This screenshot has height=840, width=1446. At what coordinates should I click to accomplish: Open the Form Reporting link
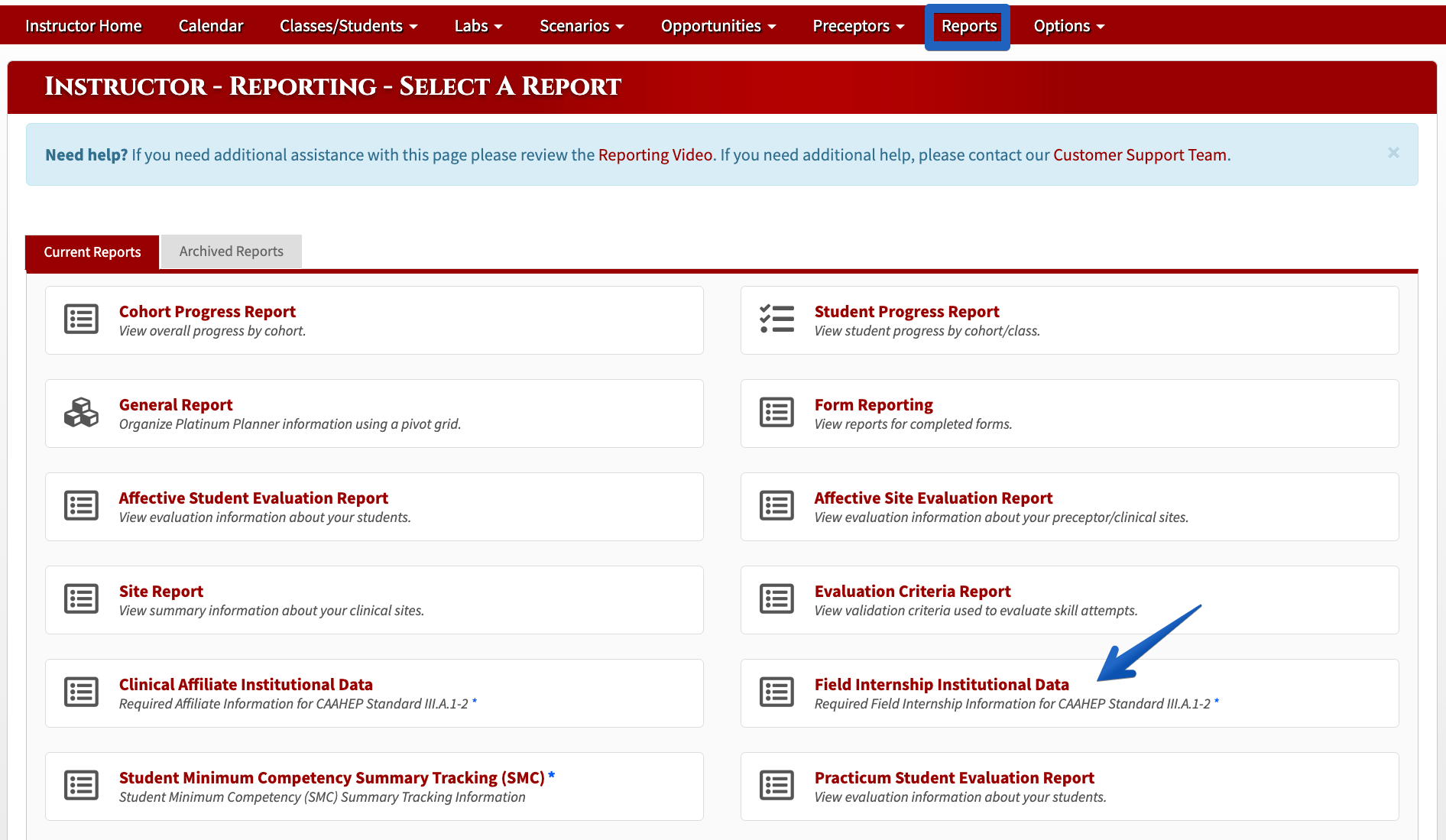874,405
